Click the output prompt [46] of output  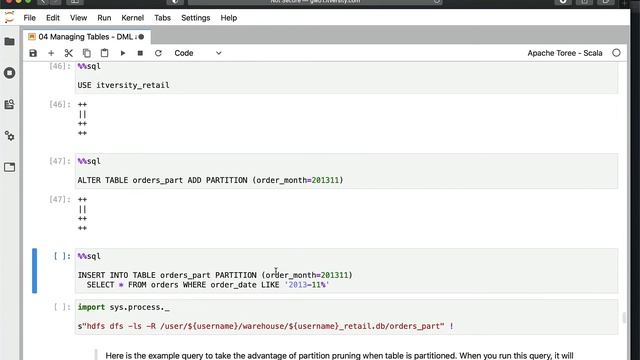(x=60, y=104)
